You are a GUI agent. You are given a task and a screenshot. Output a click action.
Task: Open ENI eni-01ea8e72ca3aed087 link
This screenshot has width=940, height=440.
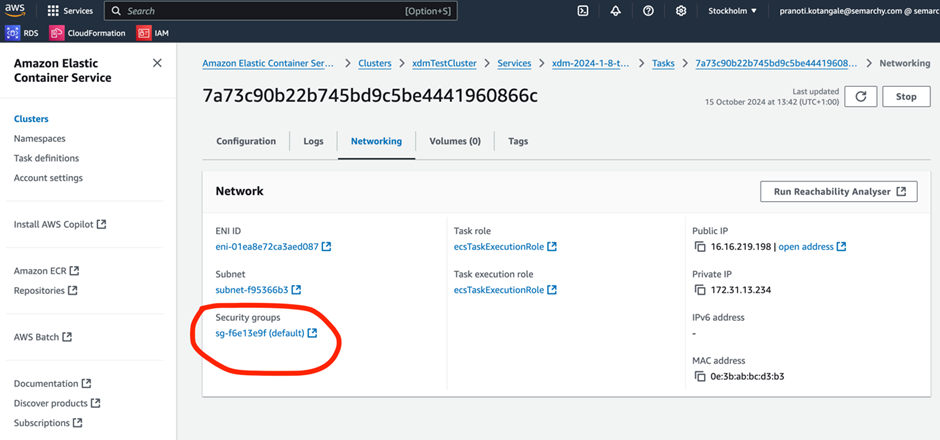point(273,246)
